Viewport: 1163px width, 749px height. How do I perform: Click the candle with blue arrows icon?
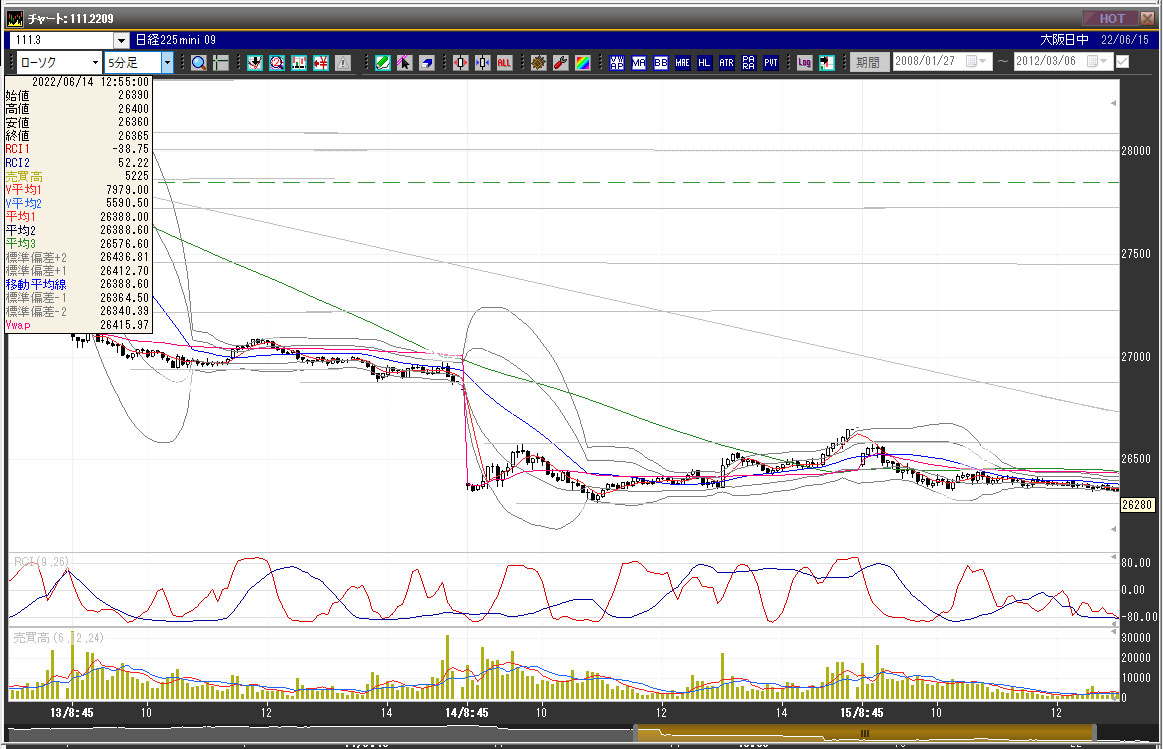pos(483,63)
